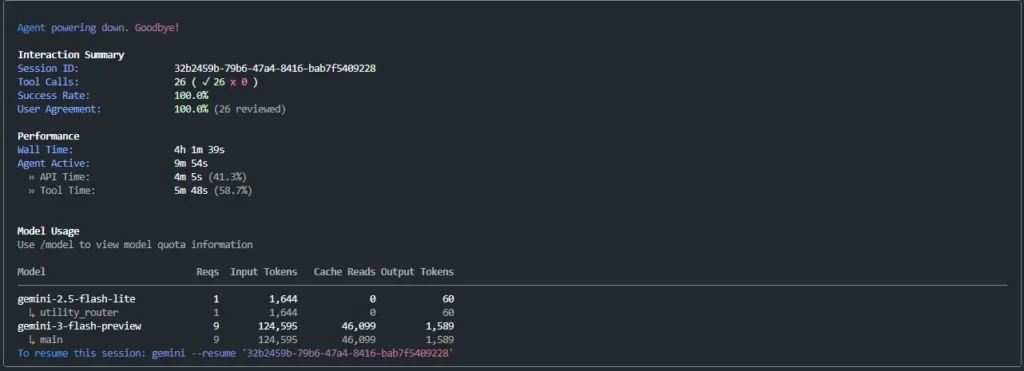The height and width of the screenshot is (371, 1024).
Task: Click the '4h 1m 39s' wall time value
Action: click(199, 150)
